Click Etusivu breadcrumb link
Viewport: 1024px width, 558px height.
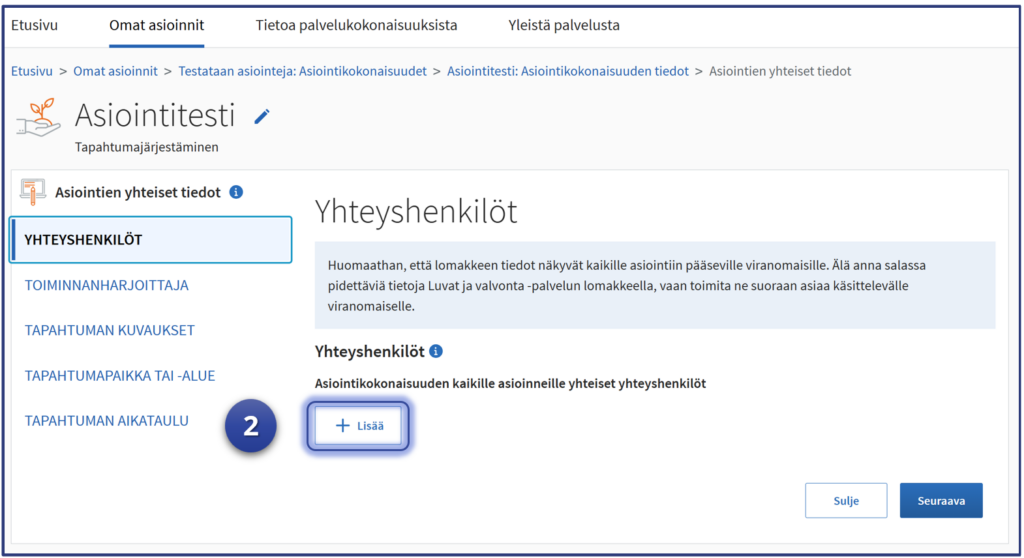coord(32,71)
